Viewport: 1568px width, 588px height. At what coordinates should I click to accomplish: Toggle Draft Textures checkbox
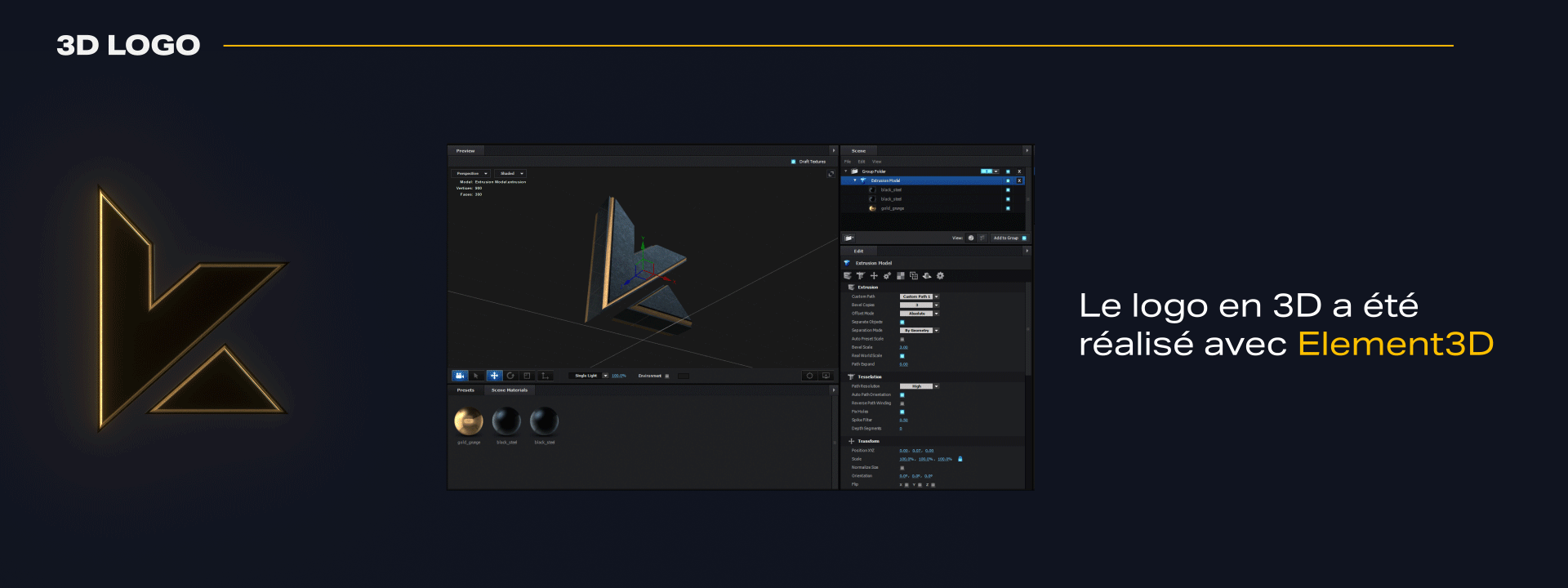793,162
